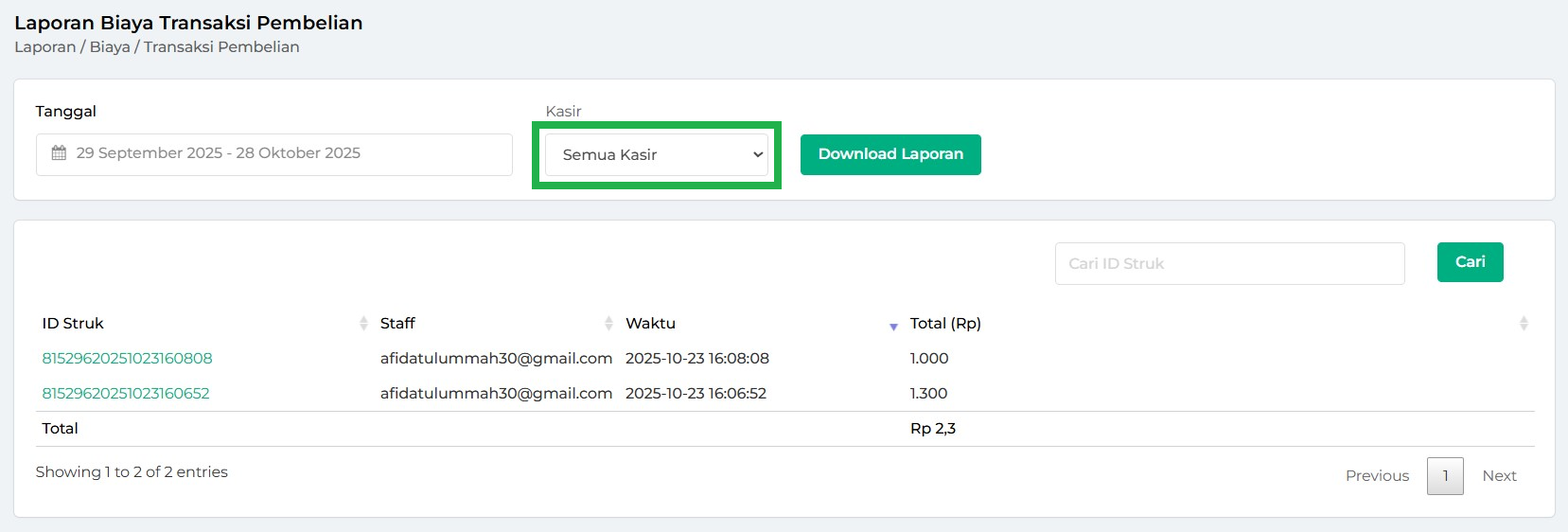The image size is (1568, 532).
Task: Toggle the descending sort arrow for Waktu
Action: coord(893,327)
